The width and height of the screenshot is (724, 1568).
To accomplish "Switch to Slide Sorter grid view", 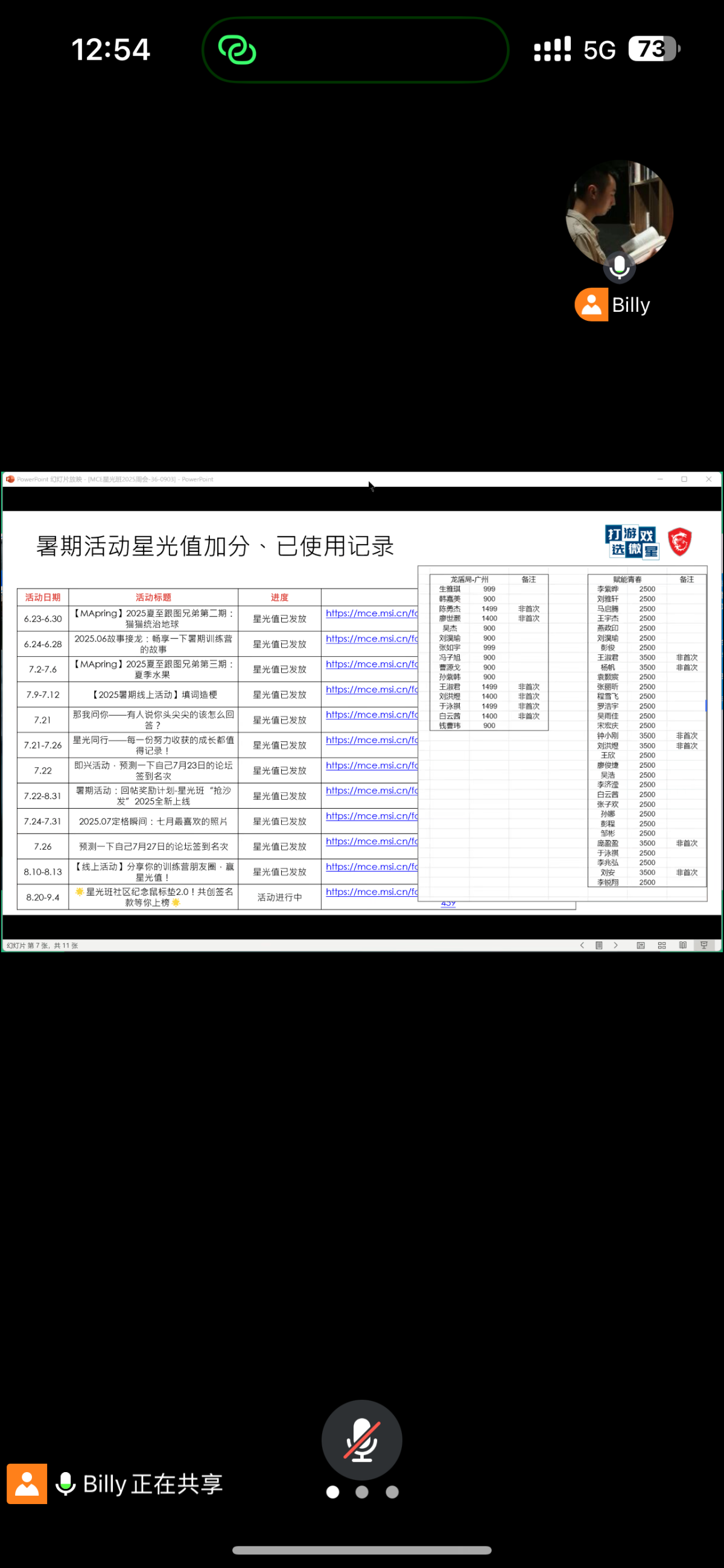I will click(662, 945).
